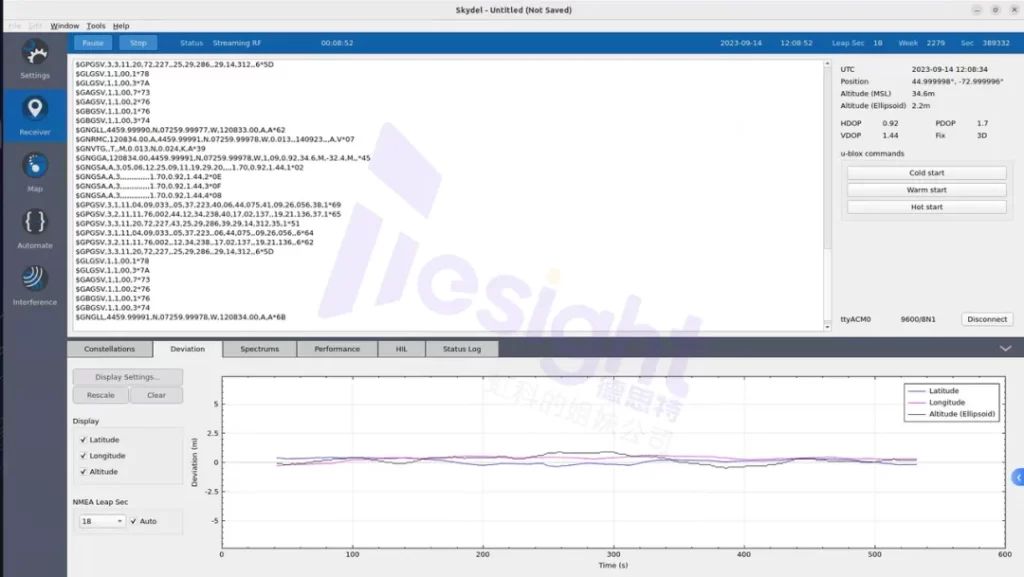
Task: Open the NMEA Leap Sec dropdown
Action: tap(101, 521)
